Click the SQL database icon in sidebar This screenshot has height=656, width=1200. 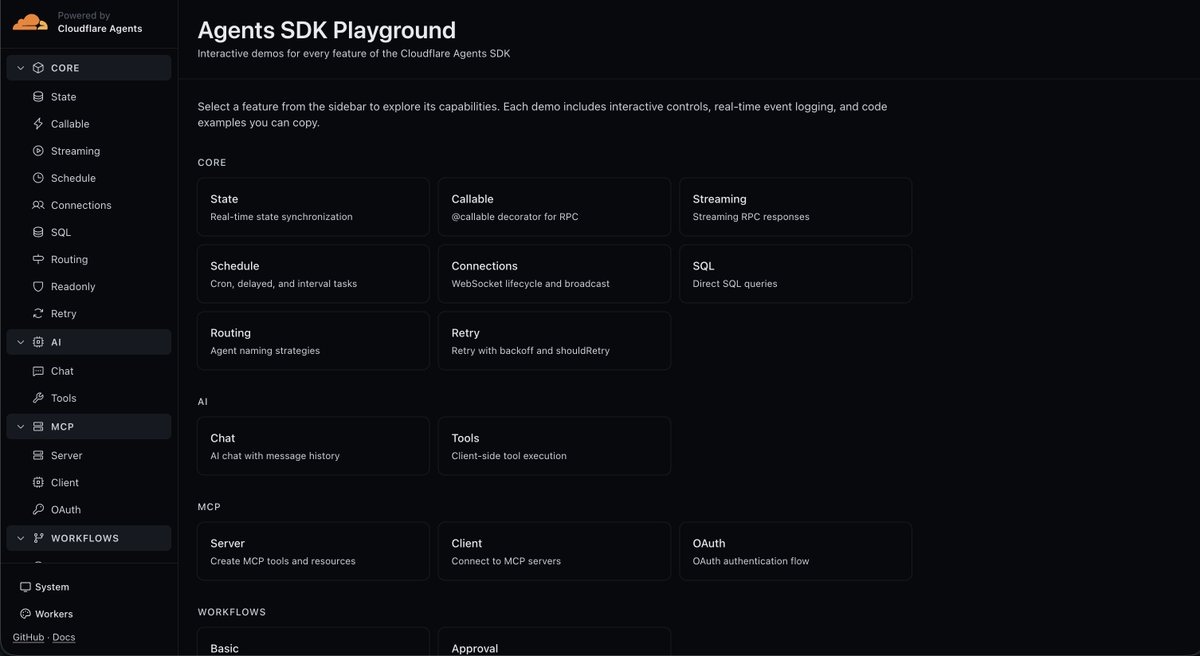38,232
